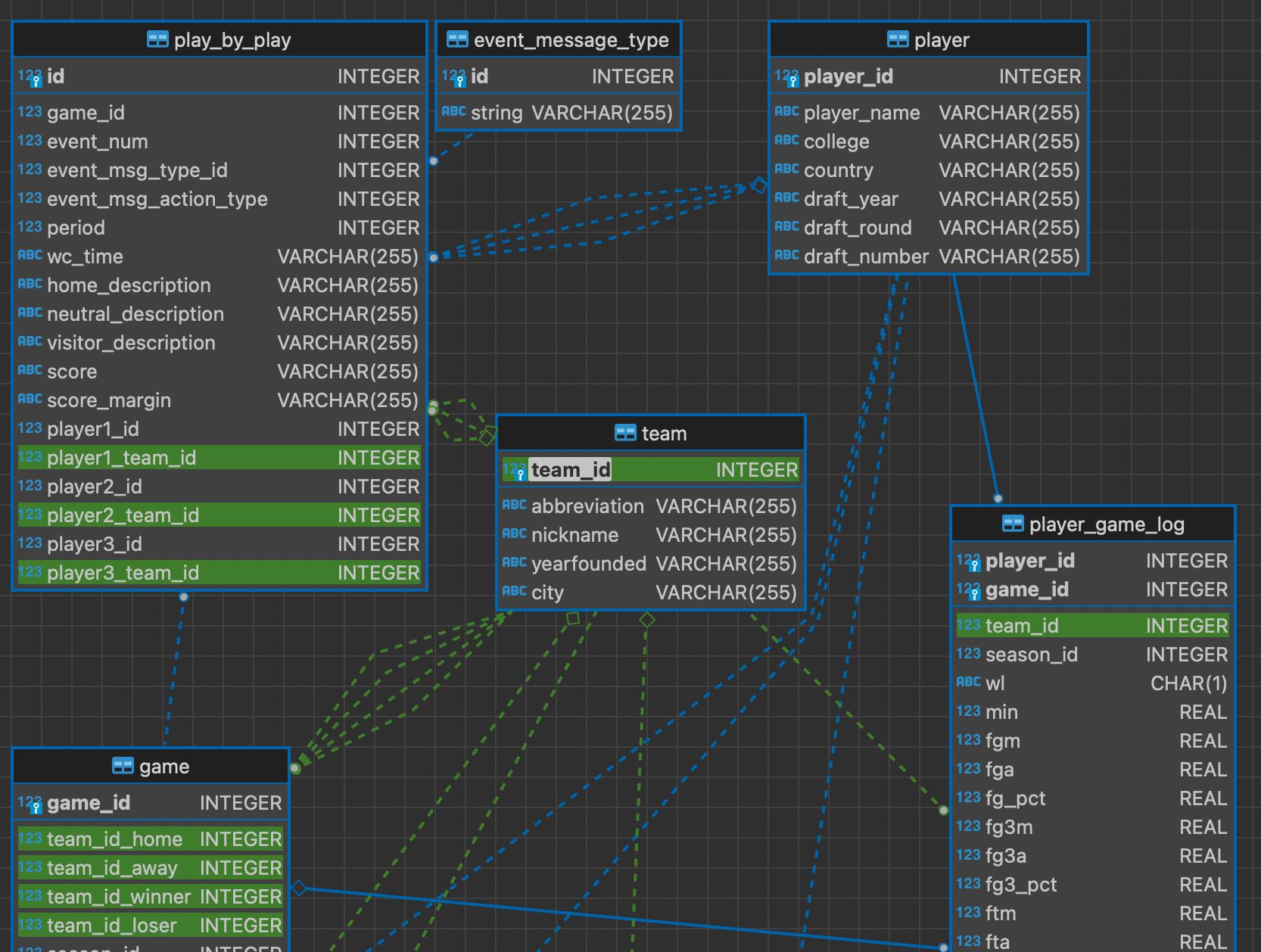This screenshot has width=1261, height=952.
Task: Click the 123 icon beside fg3_pct
Action: (x=969, y=884)
